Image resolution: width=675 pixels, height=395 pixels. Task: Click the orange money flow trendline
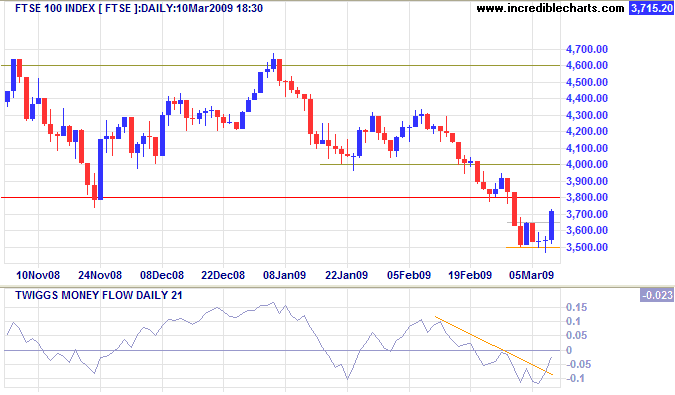(x=494, y=346)
